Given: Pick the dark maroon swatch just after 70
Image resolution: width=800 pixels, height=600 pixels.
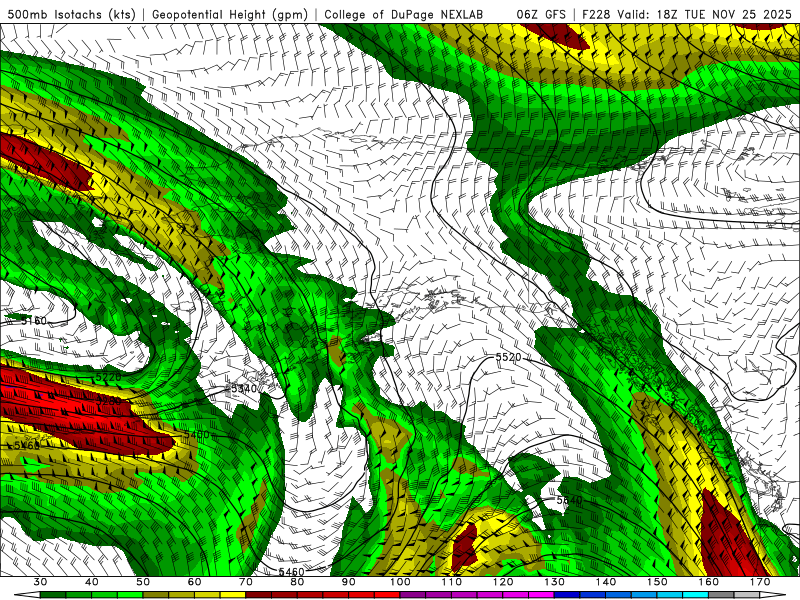Looking at the screenshot, I should point(258,595).
